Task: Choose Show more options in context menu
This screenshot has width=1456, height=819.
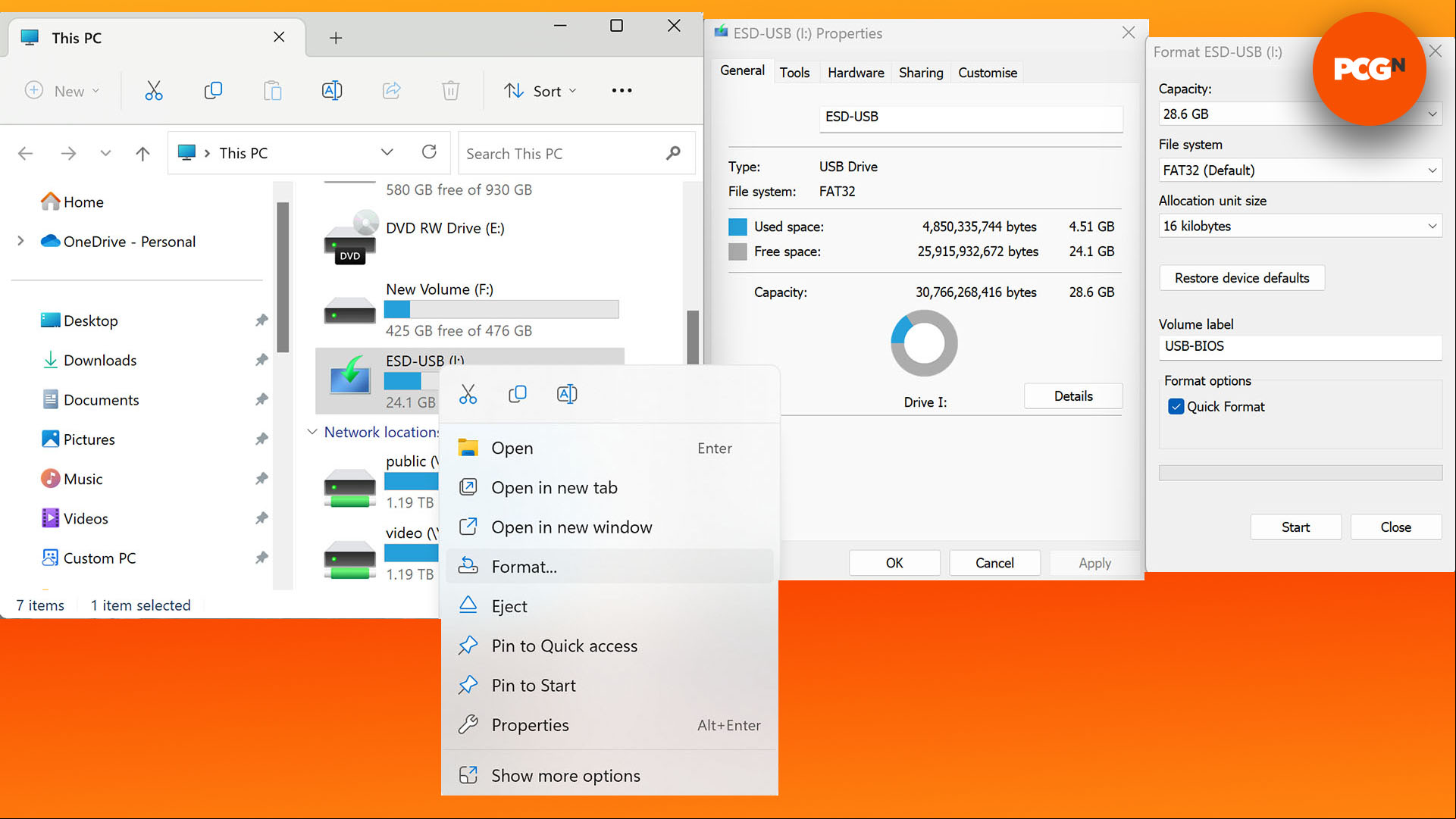Action: click(x=609, y=776)
